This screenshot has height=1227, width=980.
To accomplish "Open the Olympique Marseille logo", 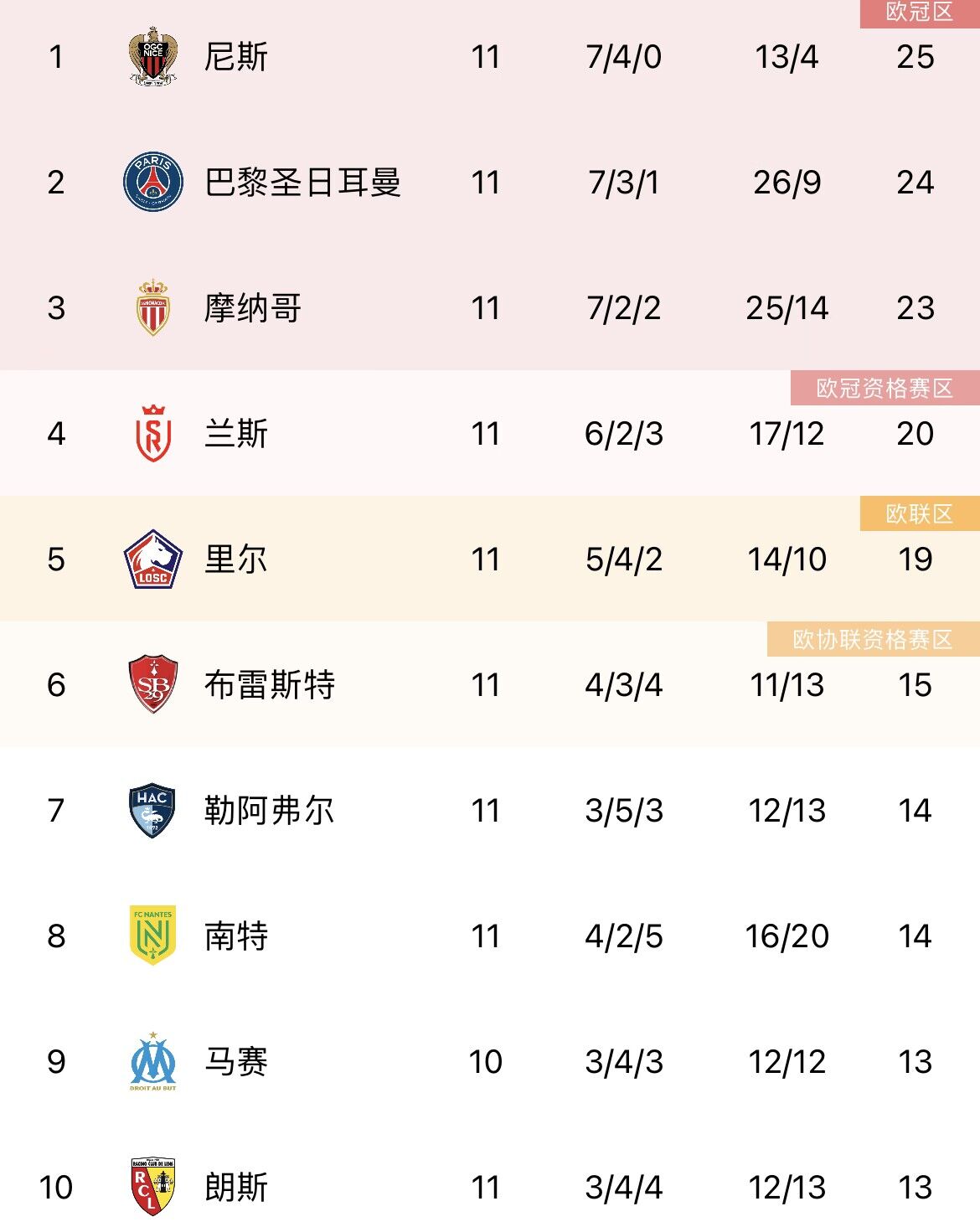I will tap(153, 1061).
